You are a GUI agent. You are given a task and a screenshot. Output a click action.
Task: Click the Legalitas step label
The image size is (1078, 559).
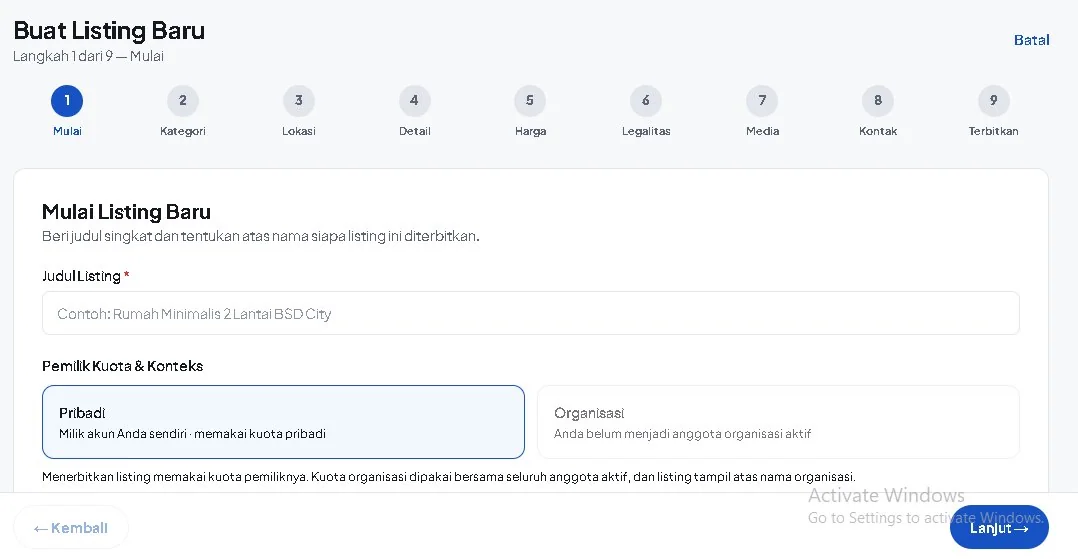[646, 131]
